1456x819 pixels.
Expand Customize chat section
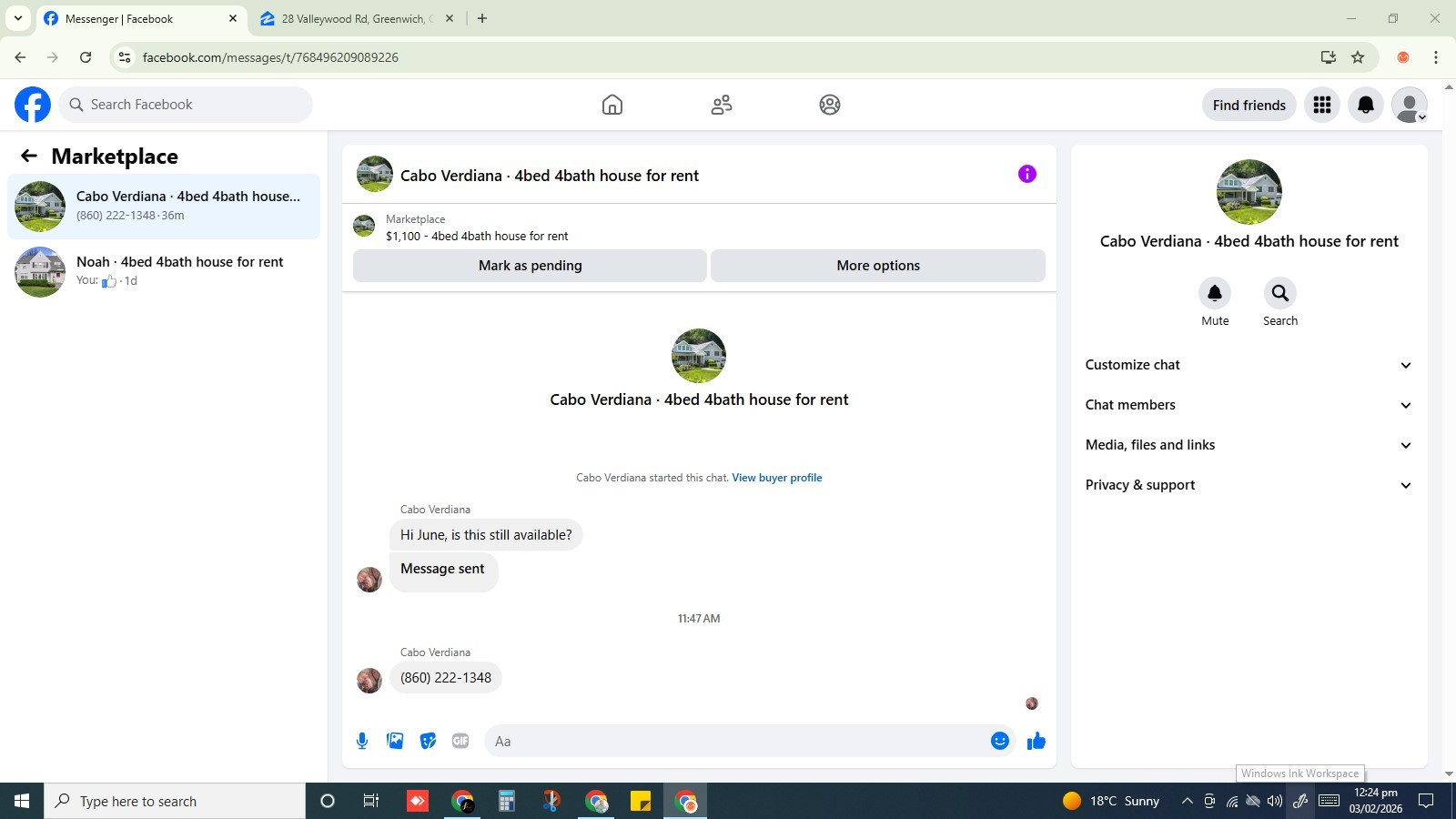coord(1249,365)
